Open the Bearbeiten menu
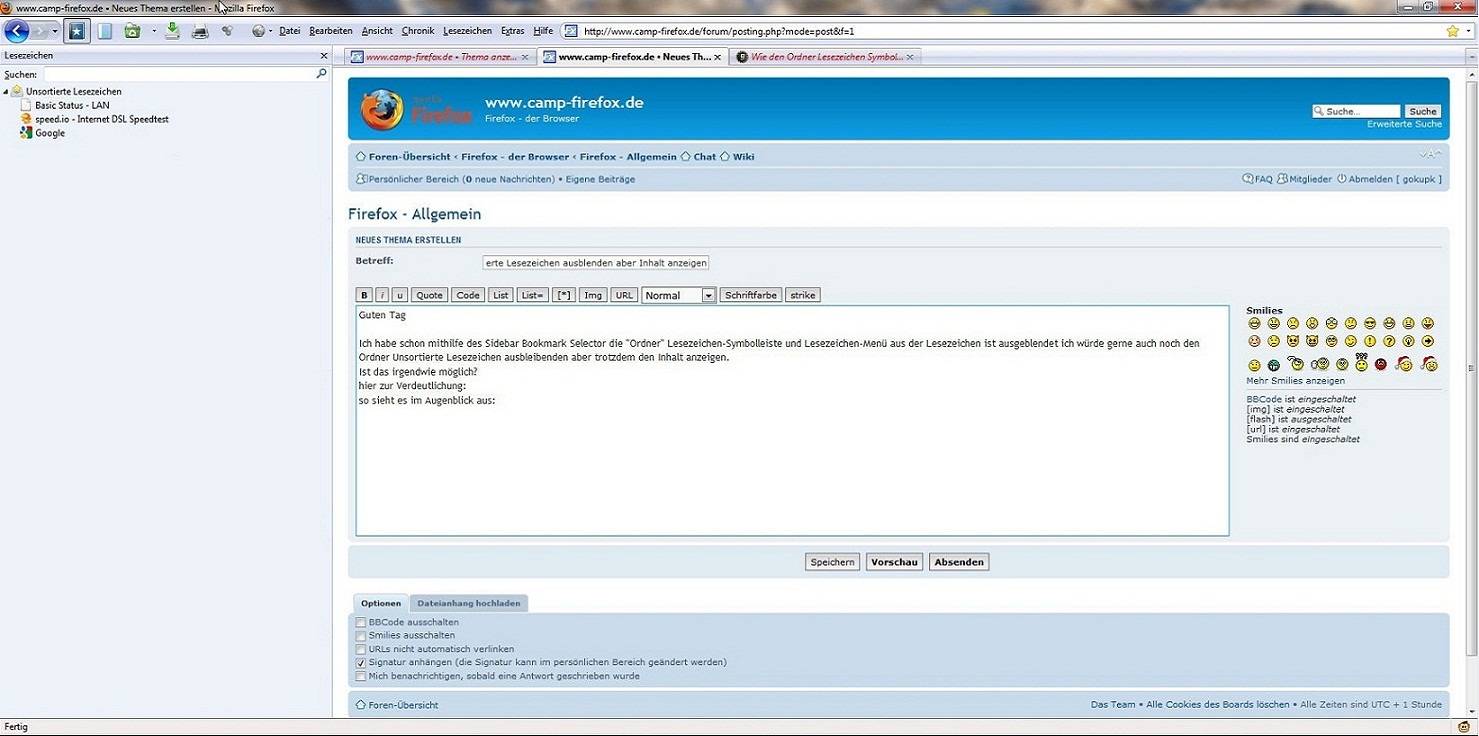This screenshot has width=1479, height=736. (331, 31)
